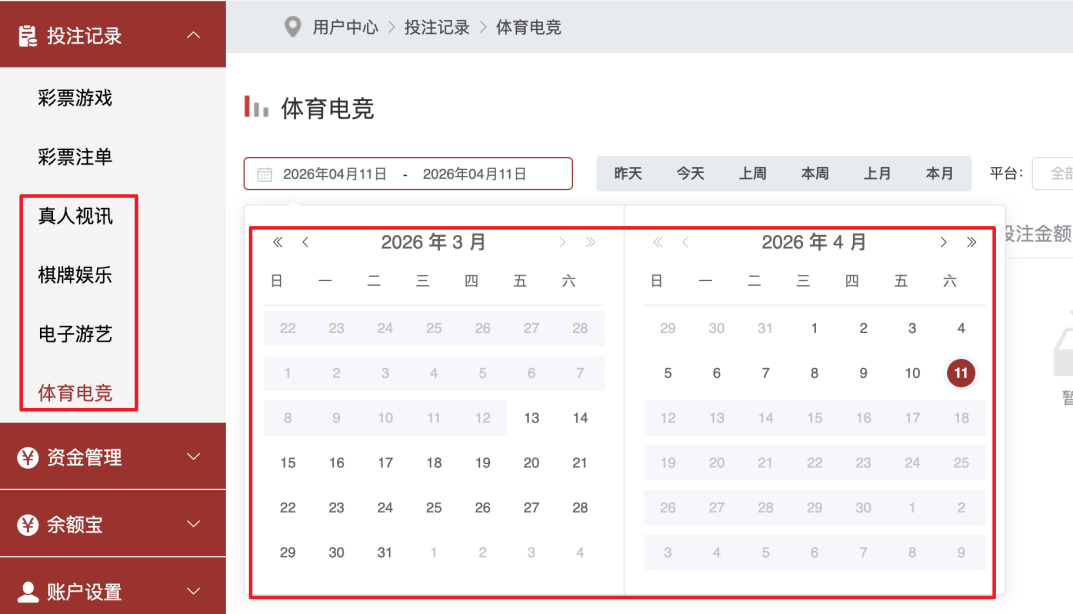The width and height of the screenshot is (1073, 614).
Task: Click the 资金管理 yen icon
Action: [28, 457]
